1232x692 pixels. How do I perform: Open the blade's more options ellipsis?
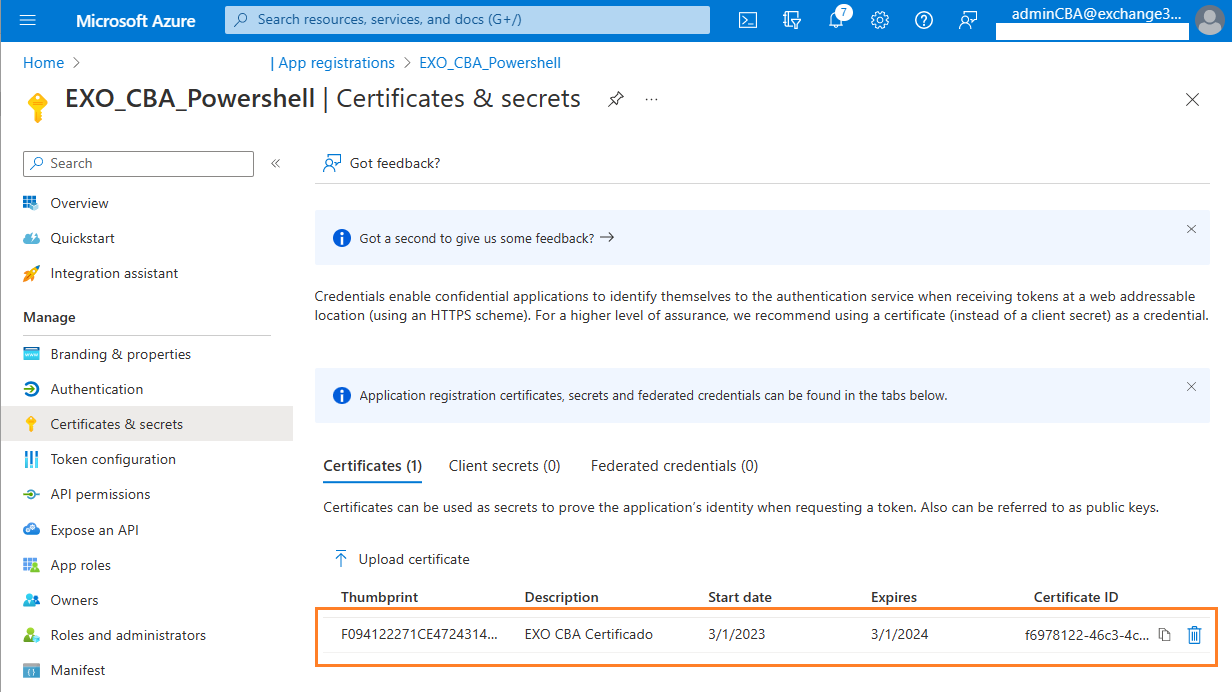point(652,99)
